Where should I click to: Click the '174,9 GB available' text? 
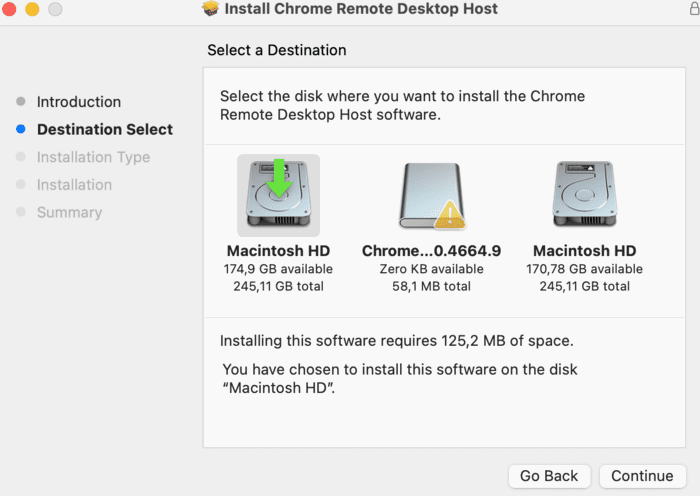click(278, 269)
